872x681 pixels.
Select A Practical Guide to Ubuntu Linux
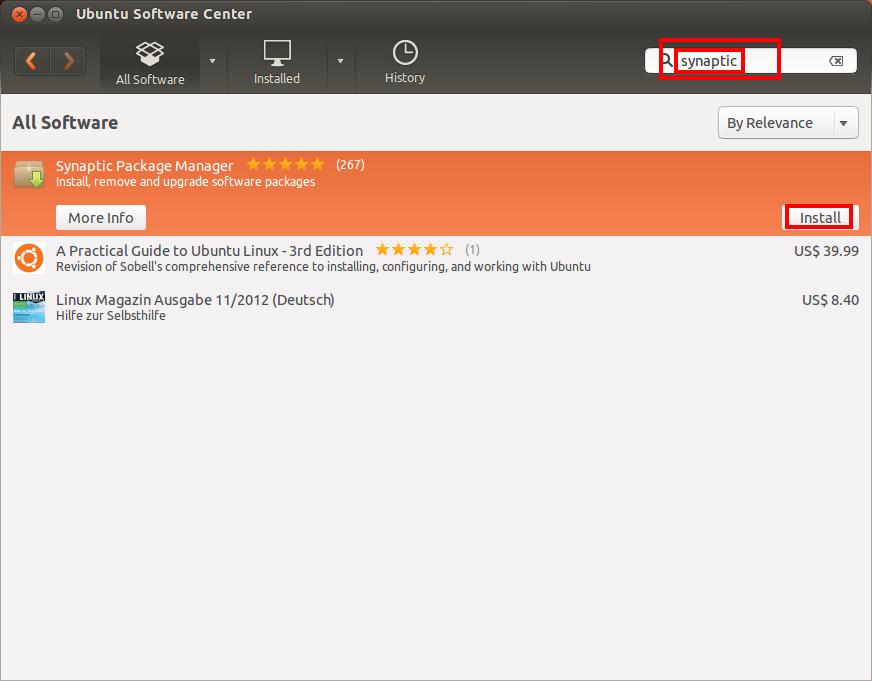pyautogui.click(x=209, y=250)
